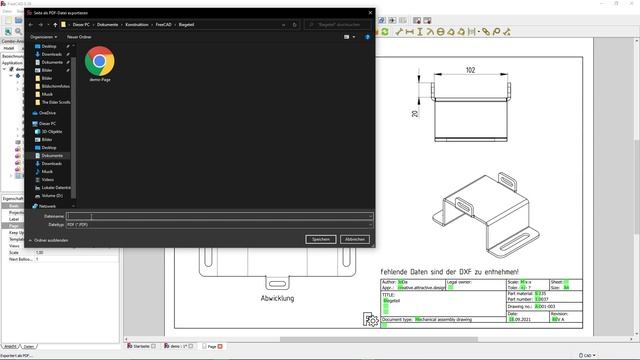Open OneDrive in the dialog sidebar

pos(47,113)
